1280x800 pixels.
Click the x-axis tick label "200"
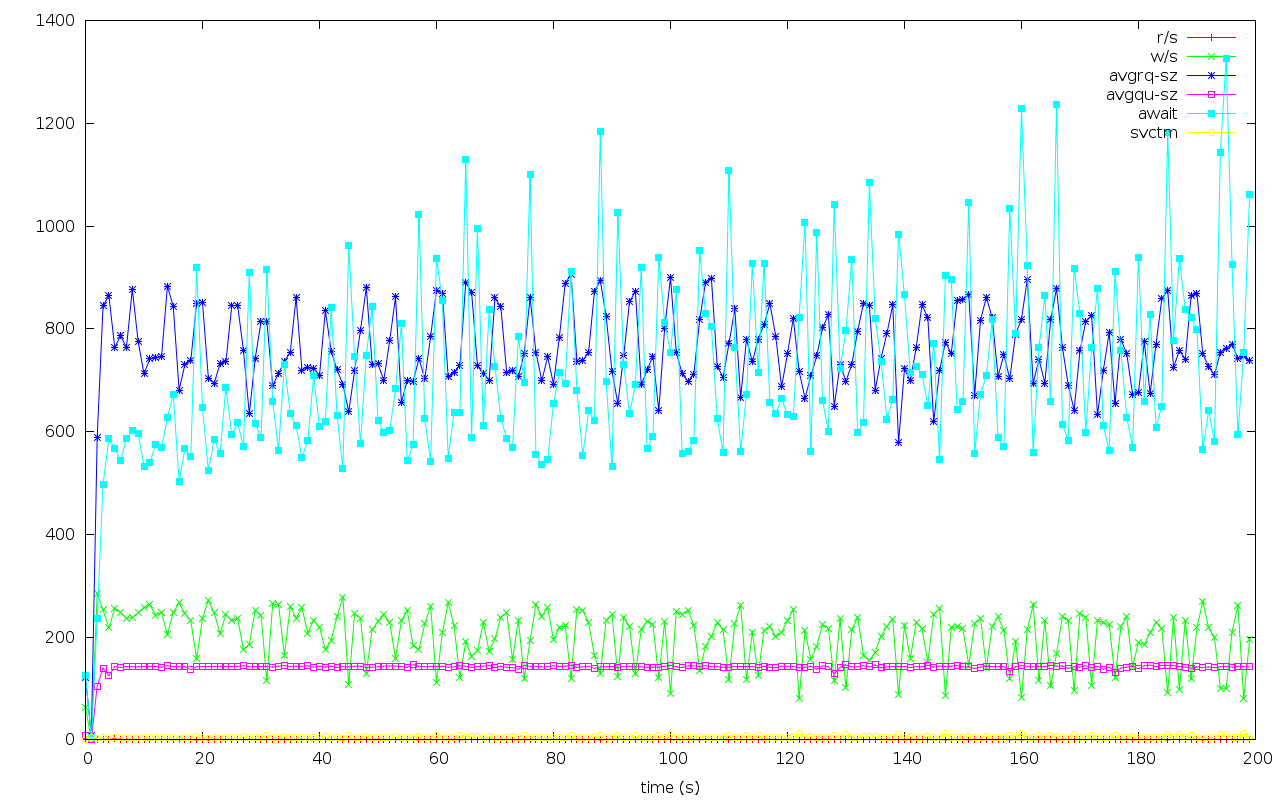pos(1257,759)
